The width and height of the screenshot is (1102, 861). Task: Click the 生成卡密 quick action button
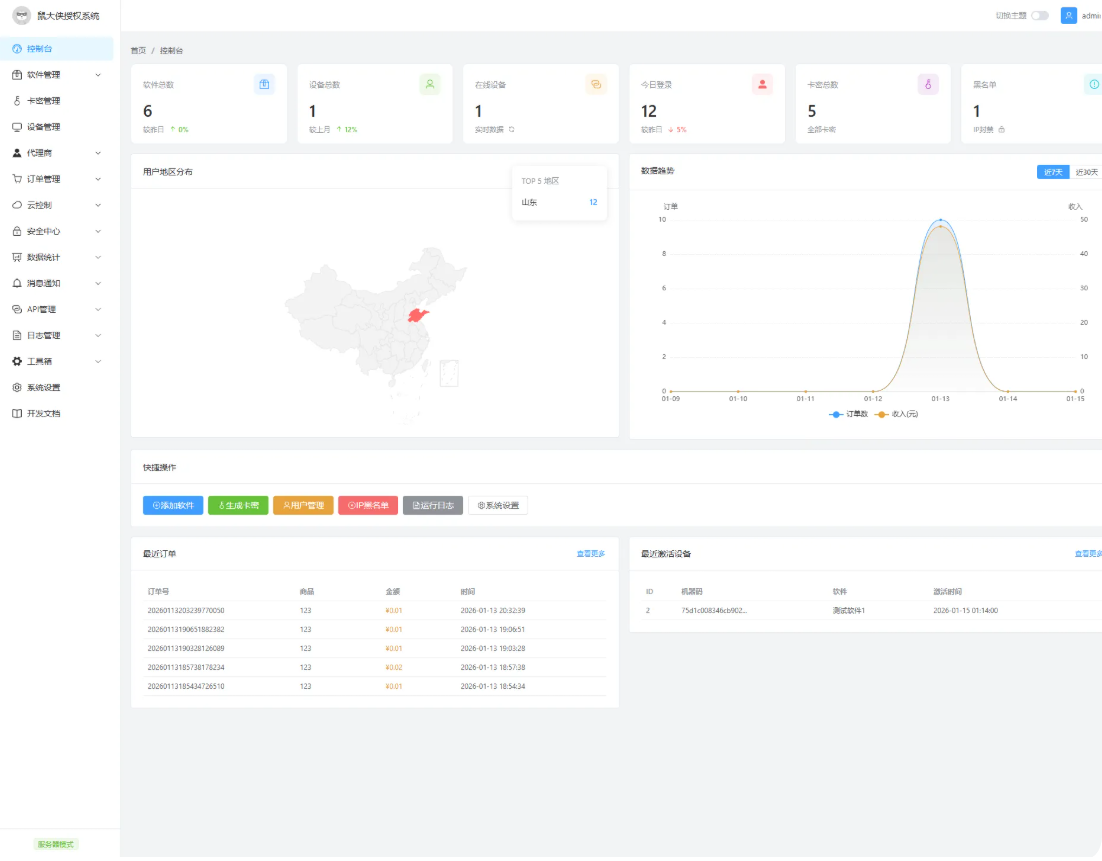(x=238, y=505)
